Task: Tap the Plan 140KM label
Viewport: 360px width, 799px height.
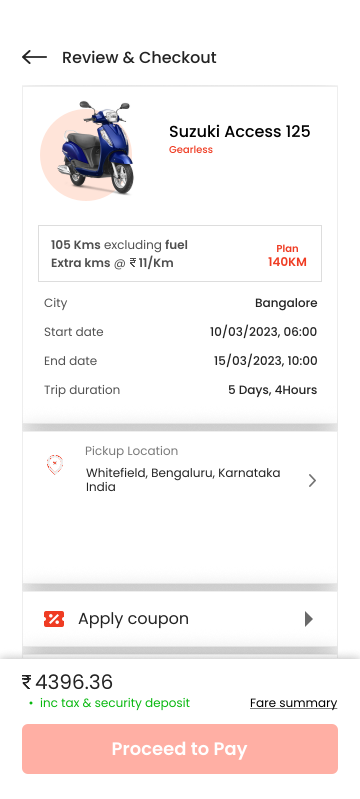Action: [x=287, y=255]
